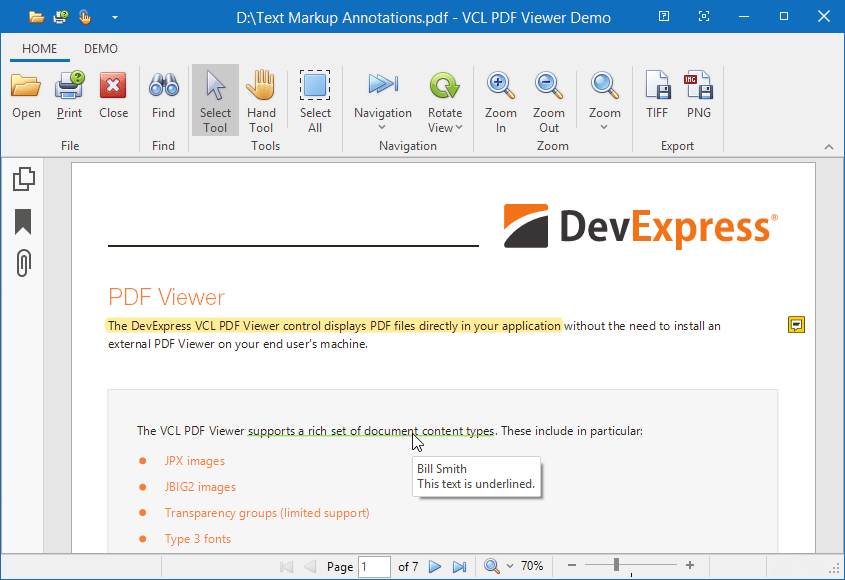
Task: Switch to the Hand Tool
Action: tap(261, 100)
